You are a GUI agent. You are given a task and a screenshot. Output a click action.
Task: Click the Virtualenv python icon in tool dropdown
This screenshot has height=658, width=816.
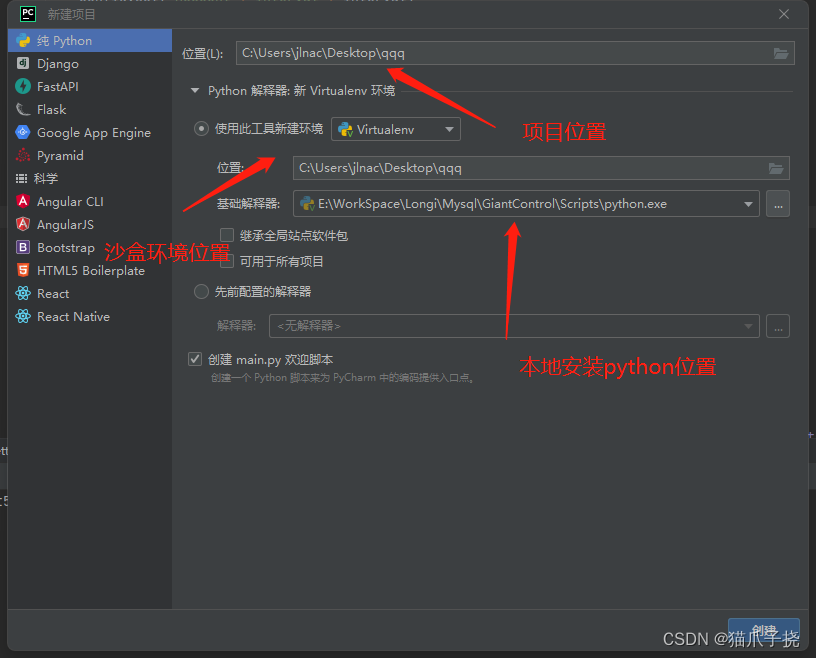[346, 130]
